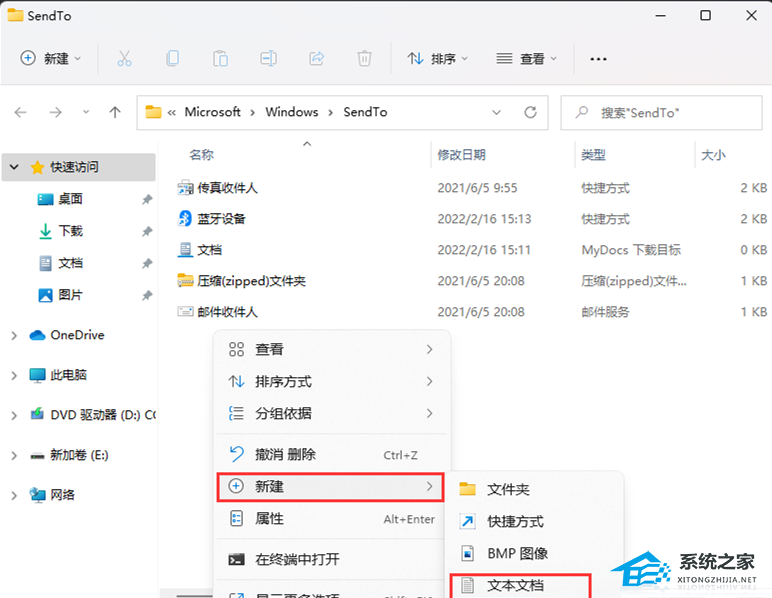Click the 修改日期 column header

pos(462,155)
